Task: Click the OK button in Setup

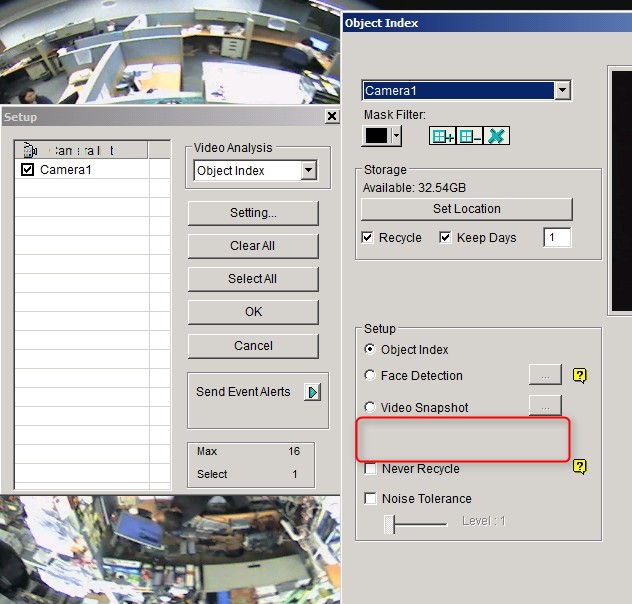Action: pos(253,312)
